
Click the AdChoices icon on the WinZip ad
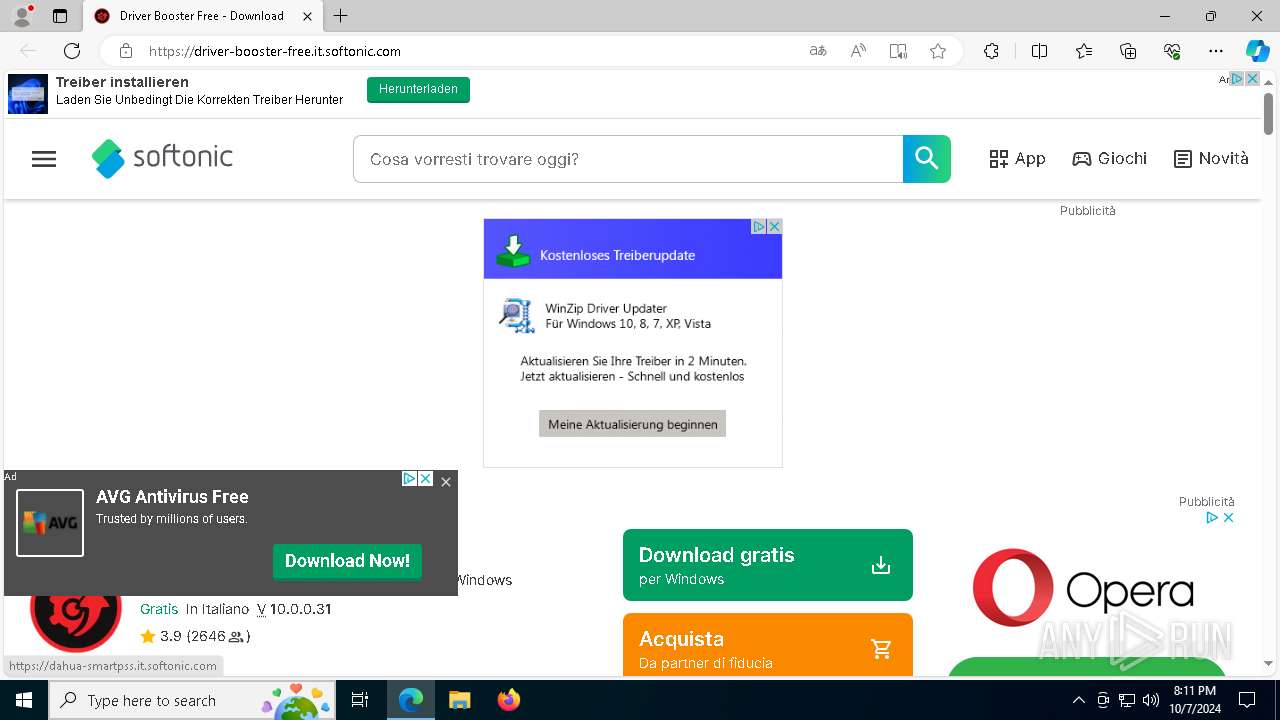point(759,227)
